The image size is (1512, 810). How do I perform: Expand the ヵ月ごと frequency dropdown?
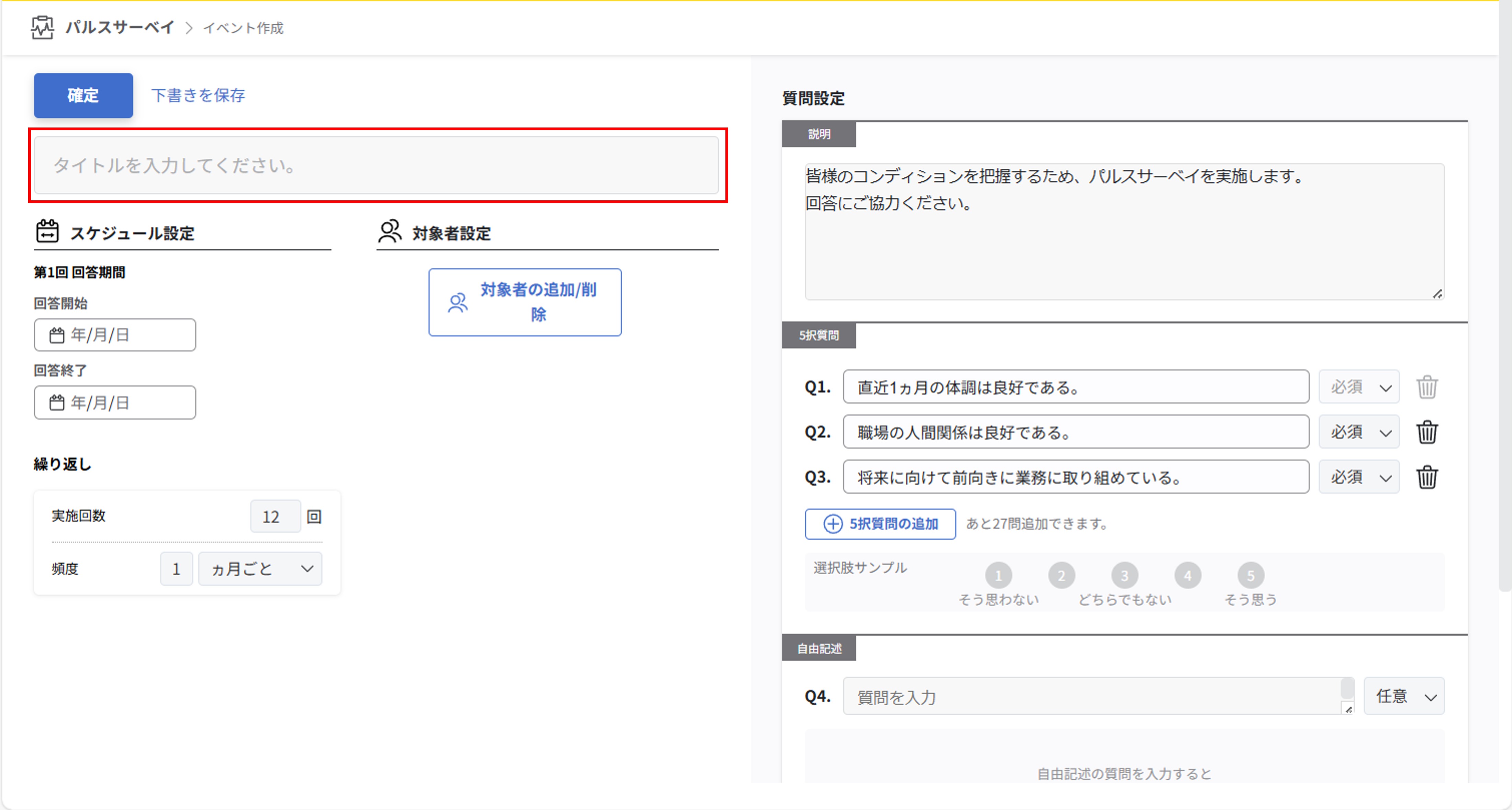coord(260,569)
